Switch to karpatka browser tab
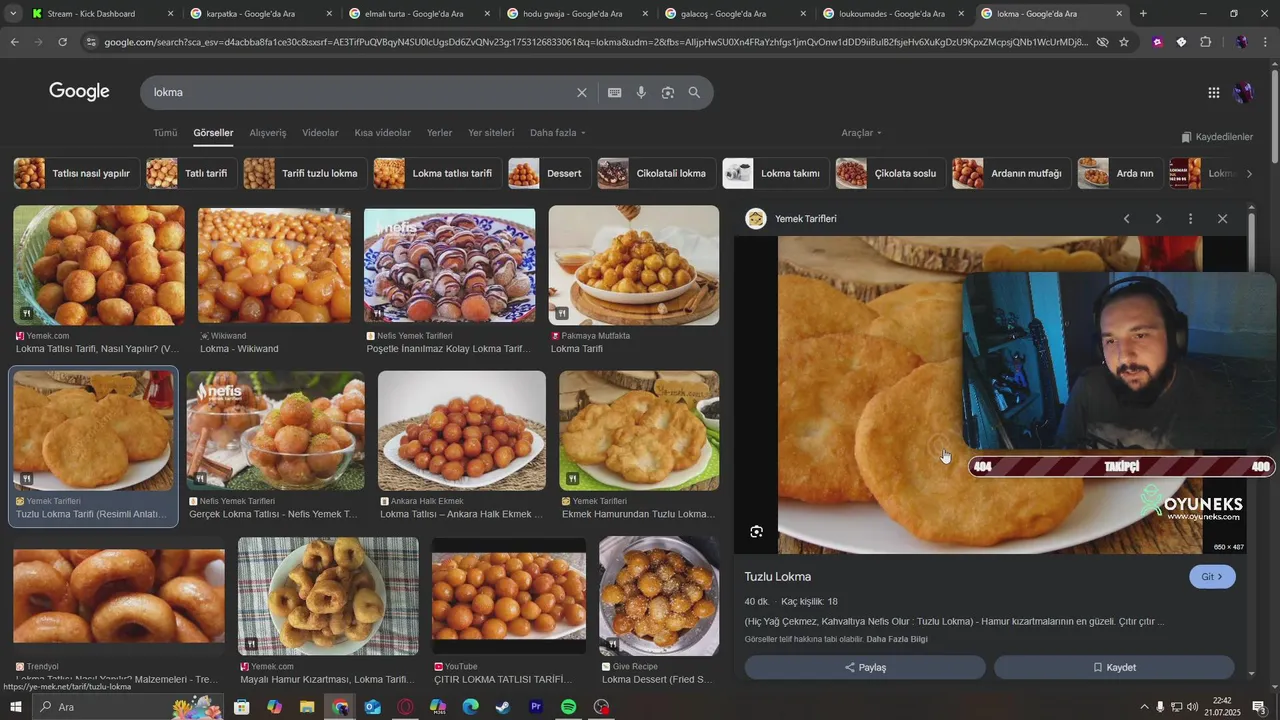Screen dimensions: 1280x720 260,14
